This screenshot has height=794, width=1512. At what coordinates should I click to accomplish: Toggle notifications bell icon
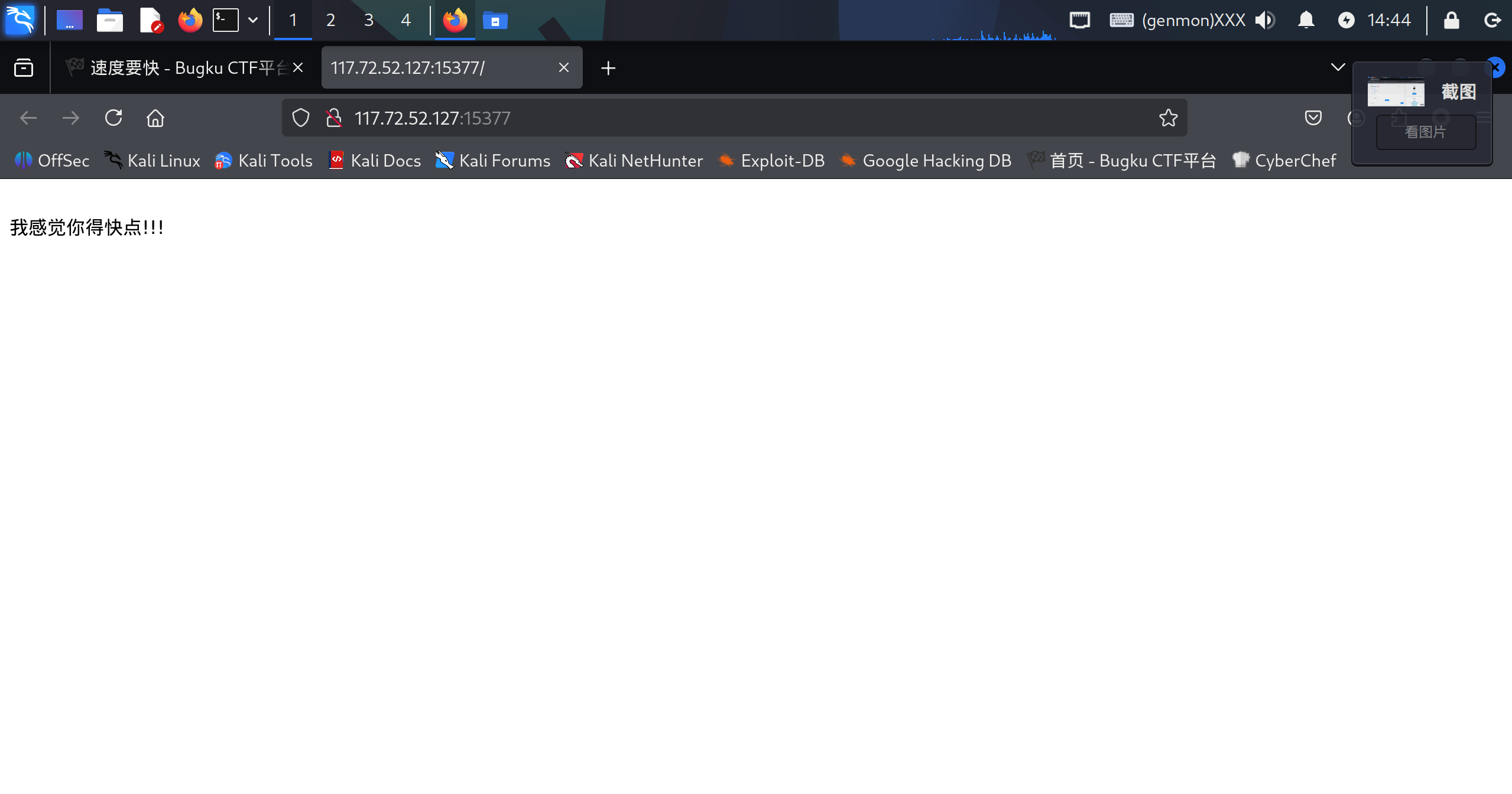pos(1306,20)
